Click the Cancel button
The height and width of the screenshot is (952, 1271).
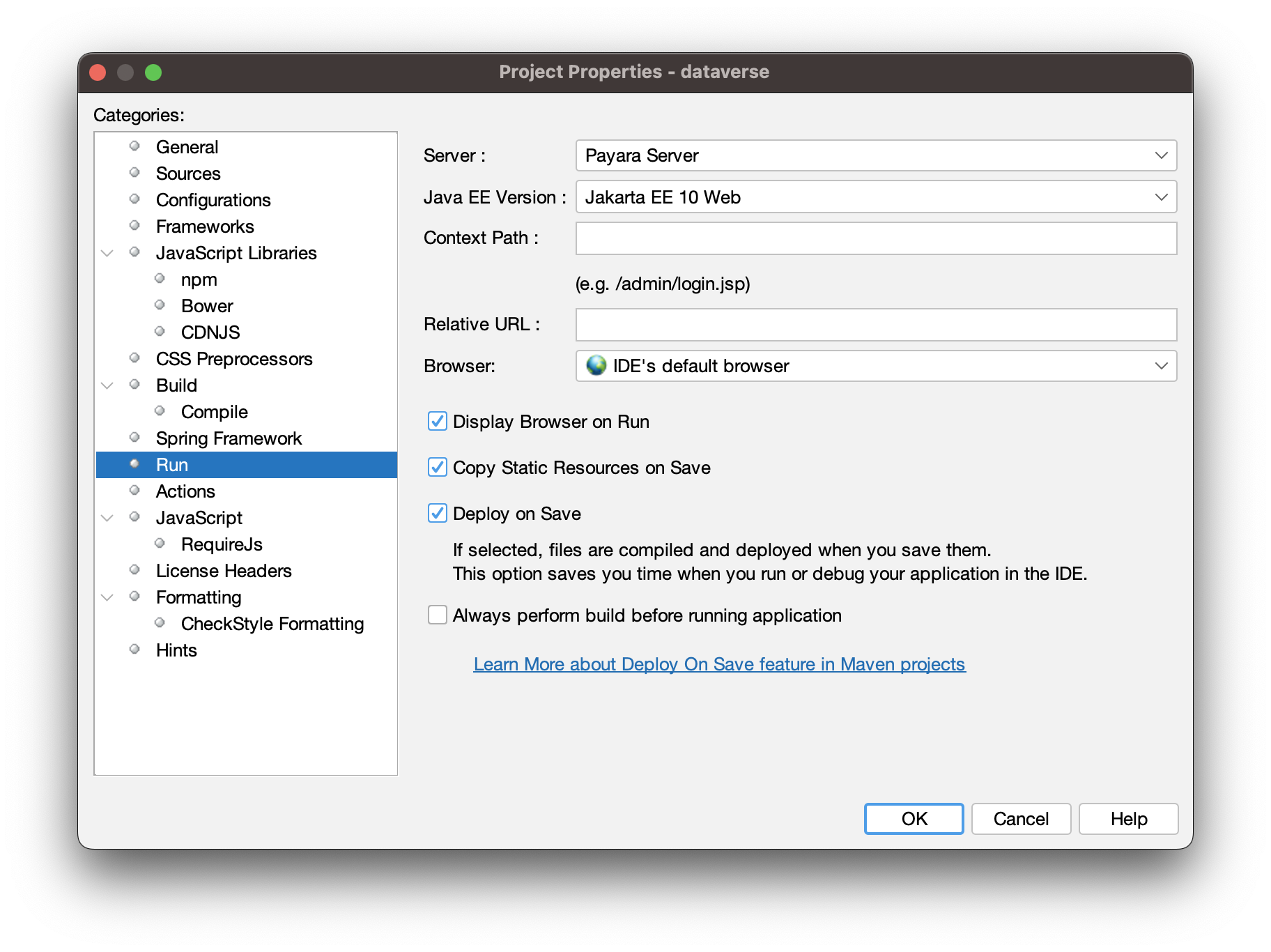(x=1021, y=819)
